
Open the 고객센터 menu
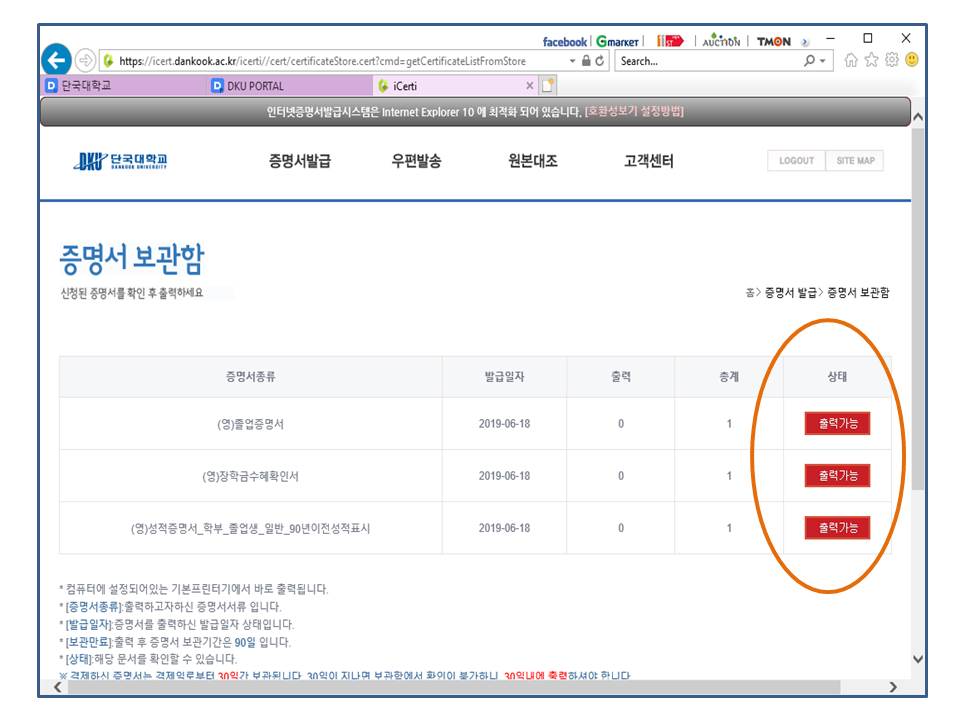click(x=648, y=161)
